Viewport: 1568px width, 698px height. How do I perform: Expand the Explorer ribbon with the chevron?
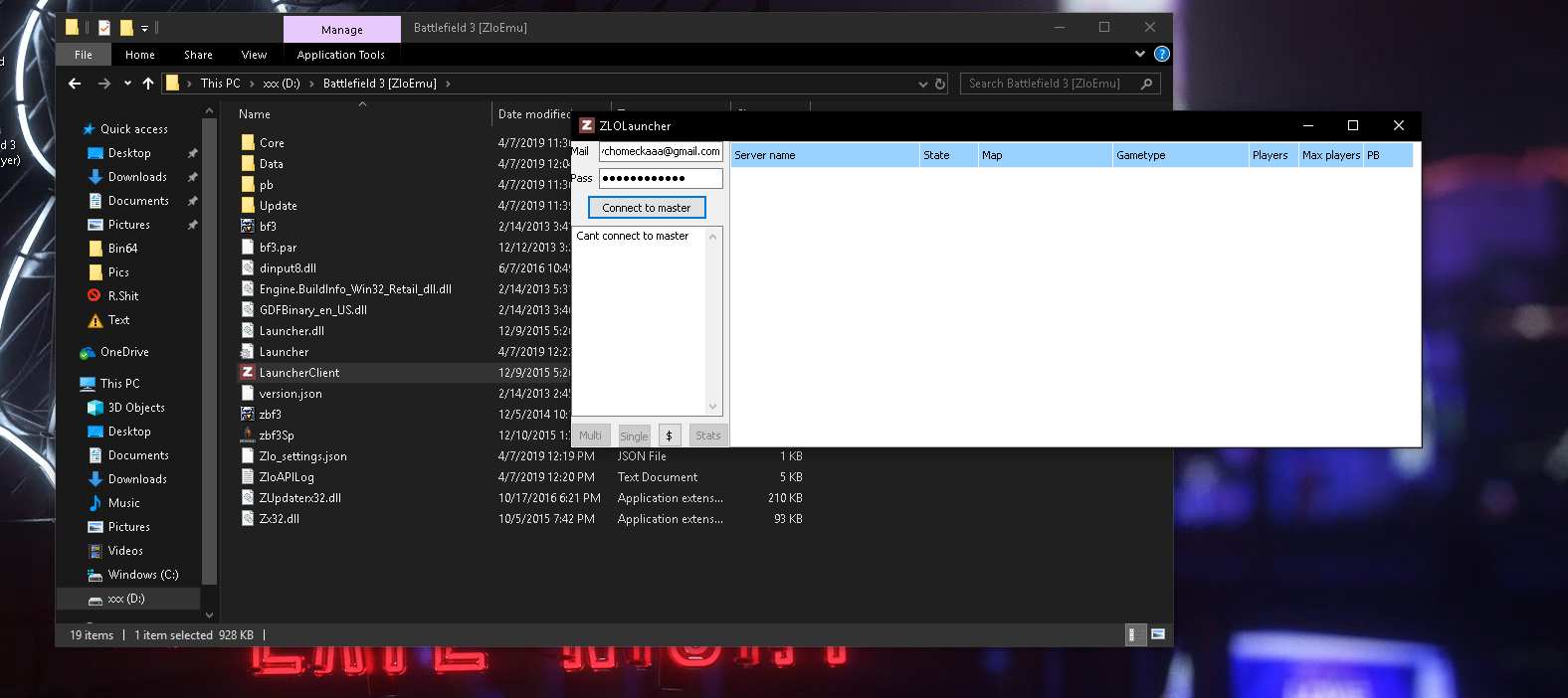click(x=1139, y=54)
